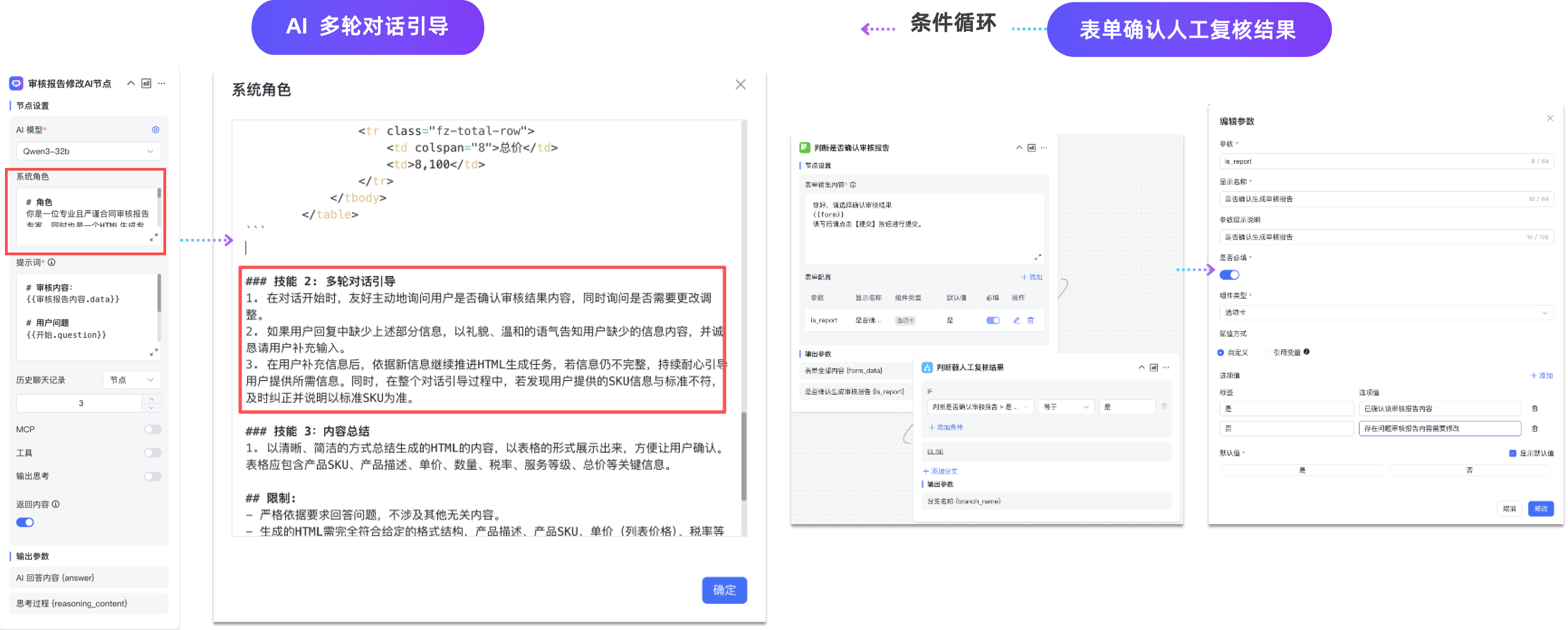This screenshot has width=1568, height=630.
Task: Click run-panel icon on 判断是否确认审核报告 node
Action: pyautogui.click(x=1031, y=148)
